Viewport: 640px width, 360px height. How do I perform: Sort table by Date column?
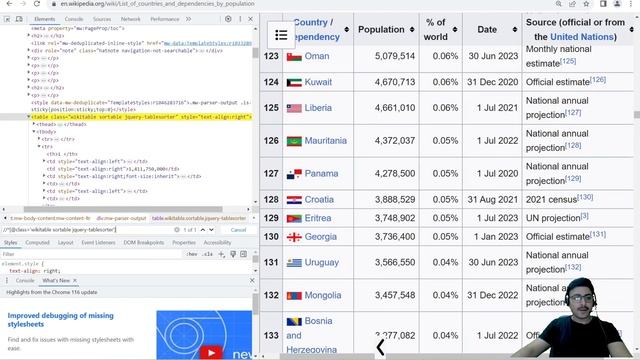[x=515, y=29]
